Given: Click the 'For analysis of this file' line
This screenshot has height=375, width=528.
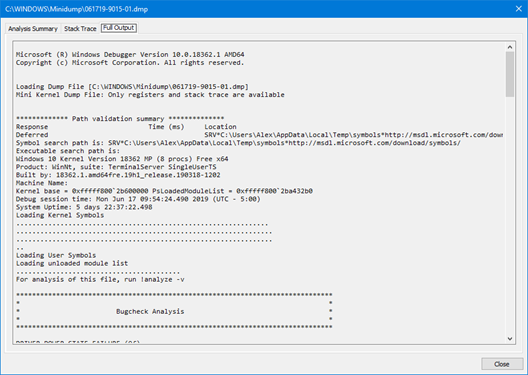Looking at the screenshot, I should [x=100, y=279].
